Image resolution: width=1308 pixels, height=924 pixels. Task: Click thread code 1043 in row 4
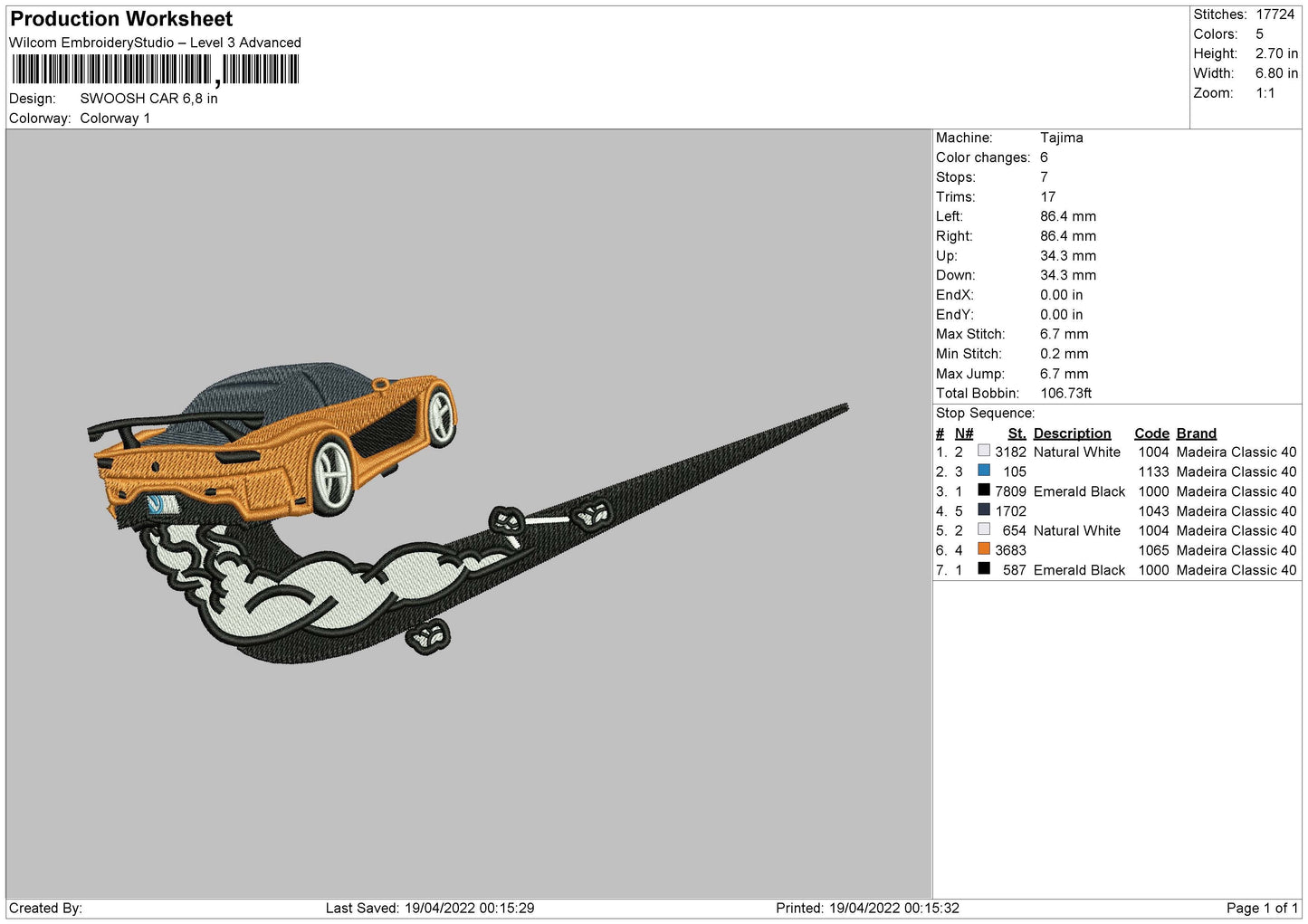point(1153,511)
